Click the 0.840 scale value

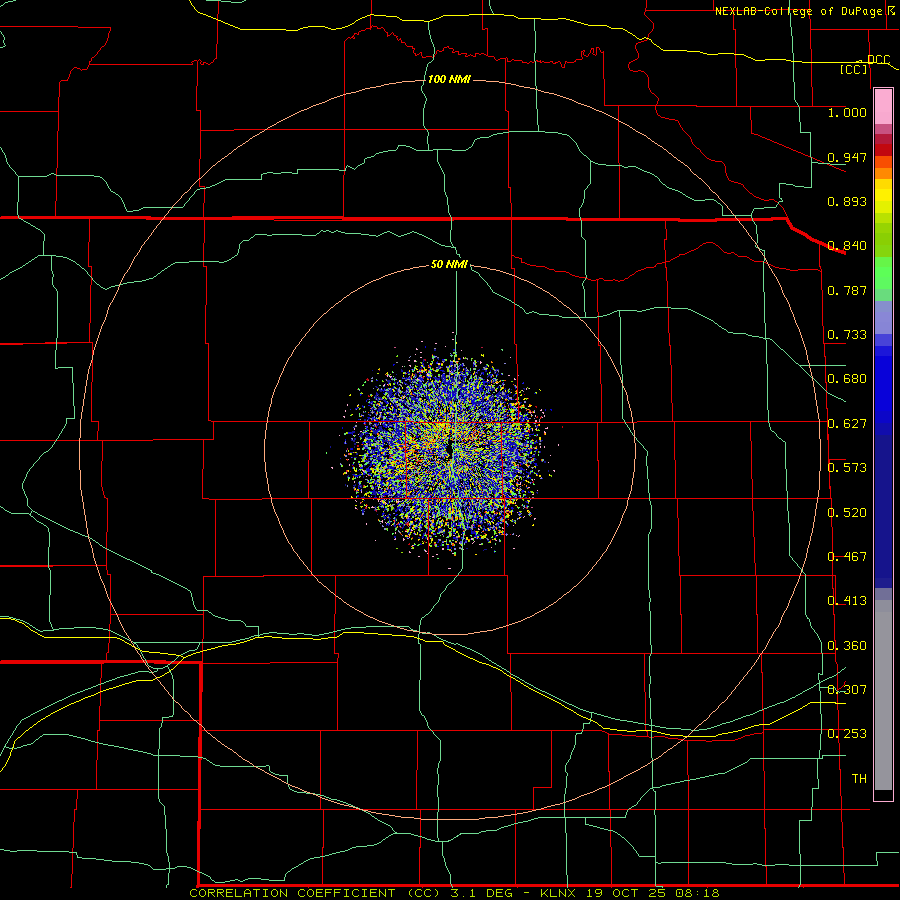(847, 246)
